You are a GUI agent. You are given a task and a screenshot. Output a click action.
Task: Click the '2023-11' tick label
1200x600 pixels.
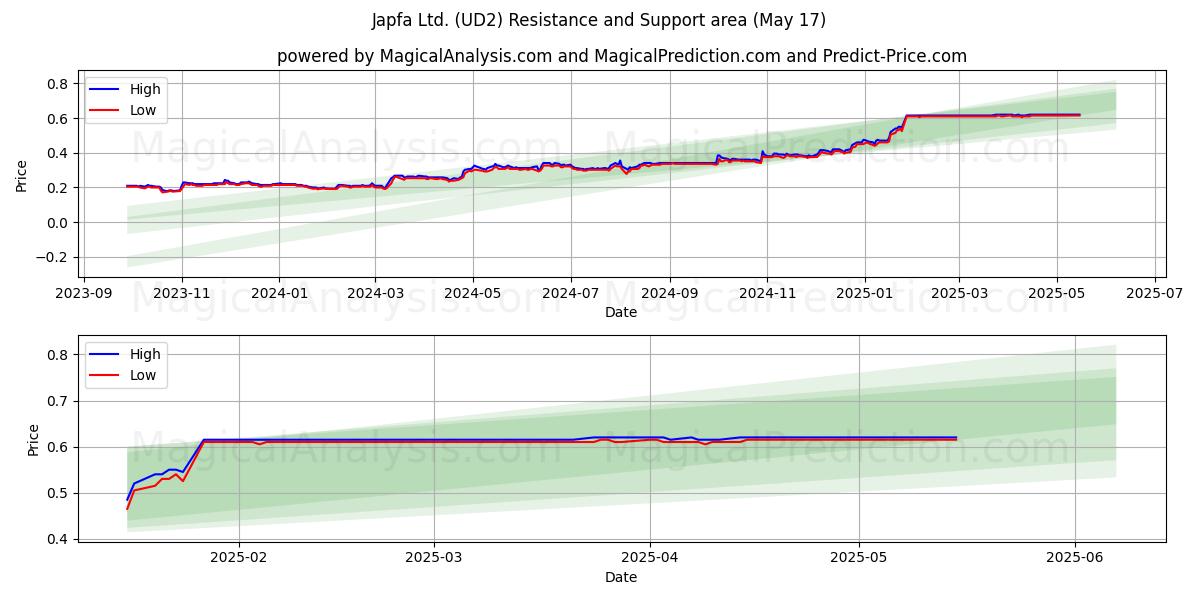pyautogui.click(x=181, y=293)
